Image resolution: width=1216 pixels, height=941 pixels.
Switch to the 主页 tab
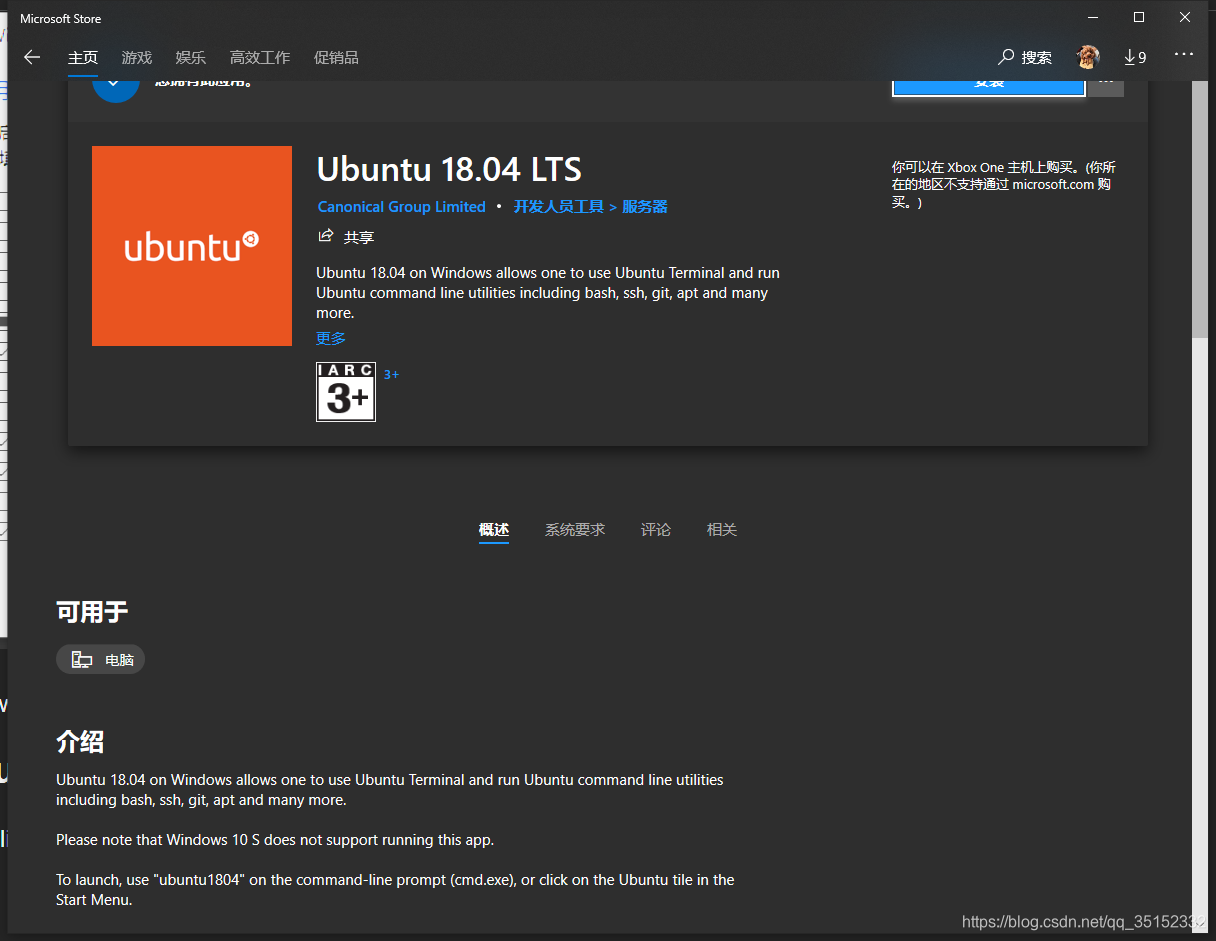click(x=83, y=57)
